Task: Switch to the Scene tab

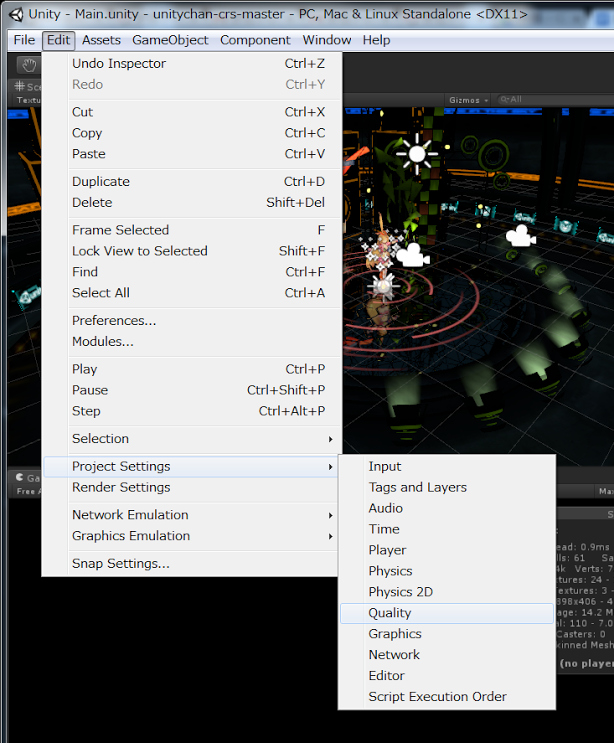Action: tap(27, 87)
